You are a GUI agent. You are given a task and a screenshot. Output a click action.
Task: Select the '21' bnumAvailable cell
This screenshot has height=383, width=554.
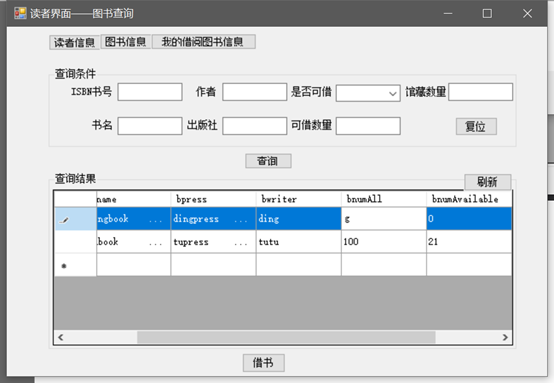point(469,242)
